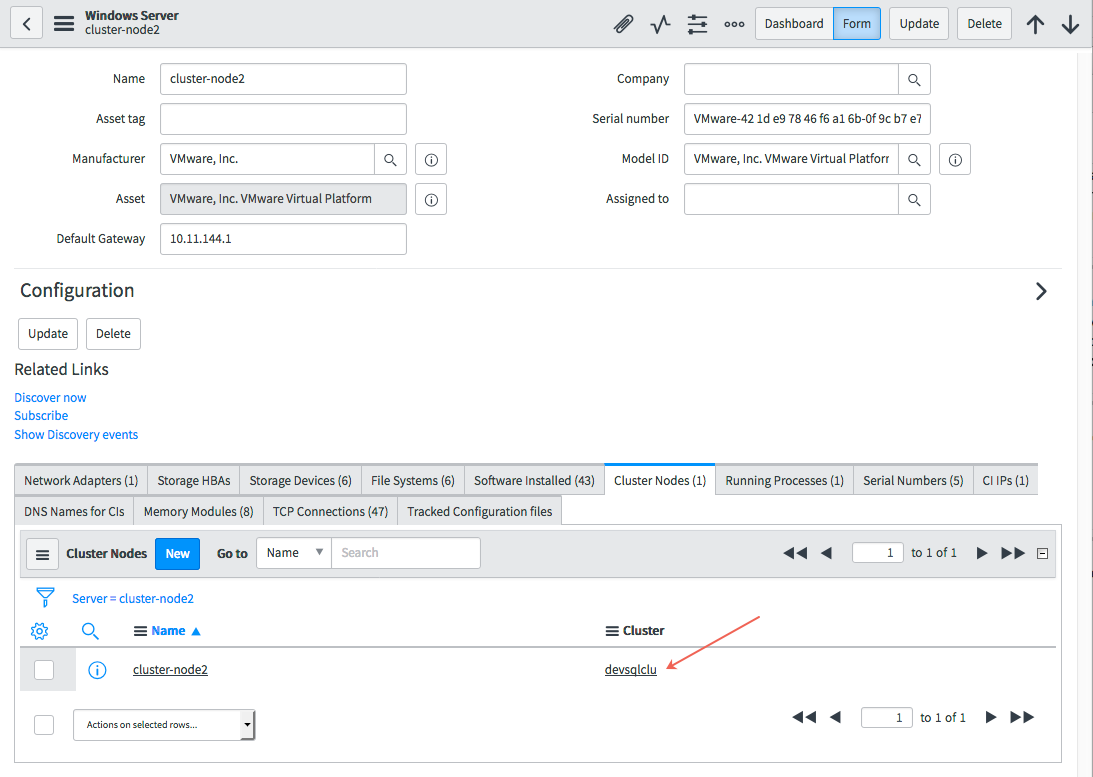Viewport: 1093px width, 777px height.
Task: Expand the Configuration section chevron
Action: 1041,291
